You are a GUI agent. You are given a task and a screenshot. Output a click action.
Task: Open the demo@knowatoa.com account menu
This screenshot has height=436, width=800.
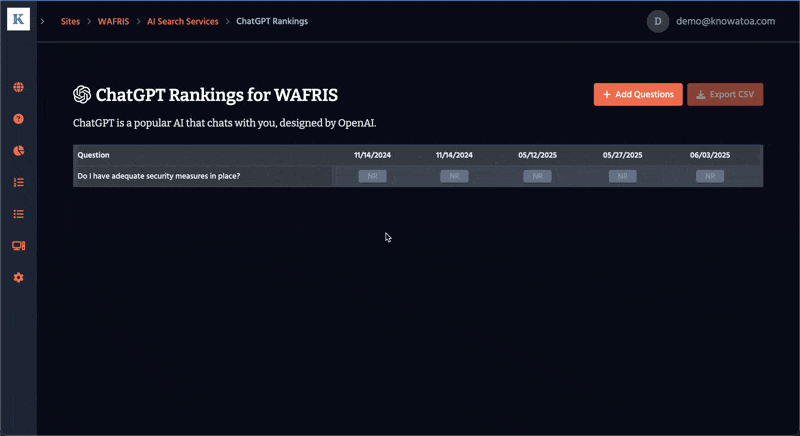(x=726, y=21)
